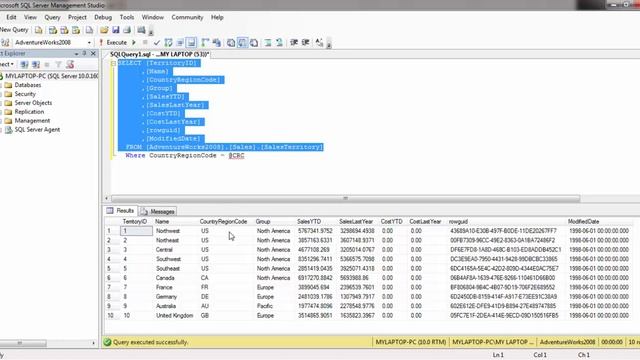Comment out the selected lines
Screen dimensions: 640x360
[268, 42]
